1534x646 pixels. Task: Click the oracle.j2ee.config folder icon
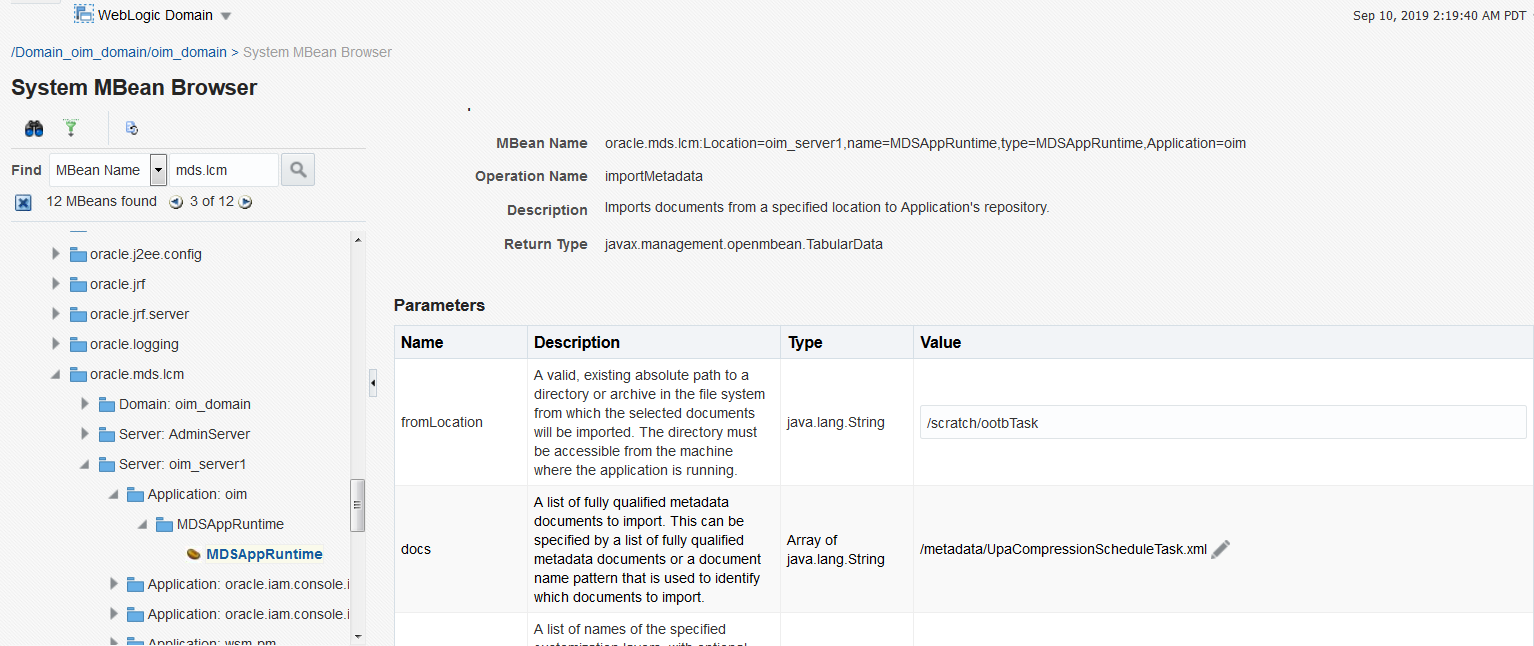pyautogui.click(x=78, y=254)
